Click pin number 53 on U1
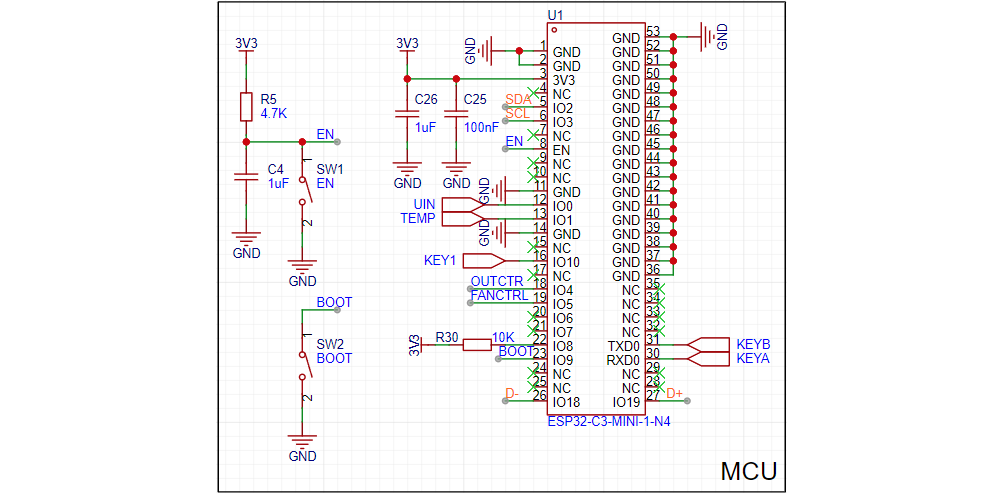Screen dimensions: 1004x493 [x=653, y=31]
